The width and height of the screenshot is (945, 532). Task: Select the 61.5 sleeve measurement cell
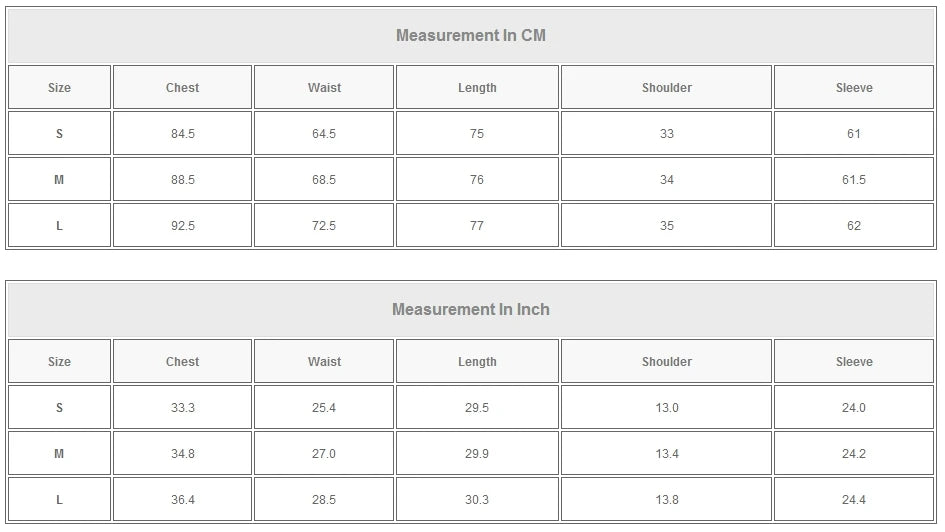coord(854,180)
